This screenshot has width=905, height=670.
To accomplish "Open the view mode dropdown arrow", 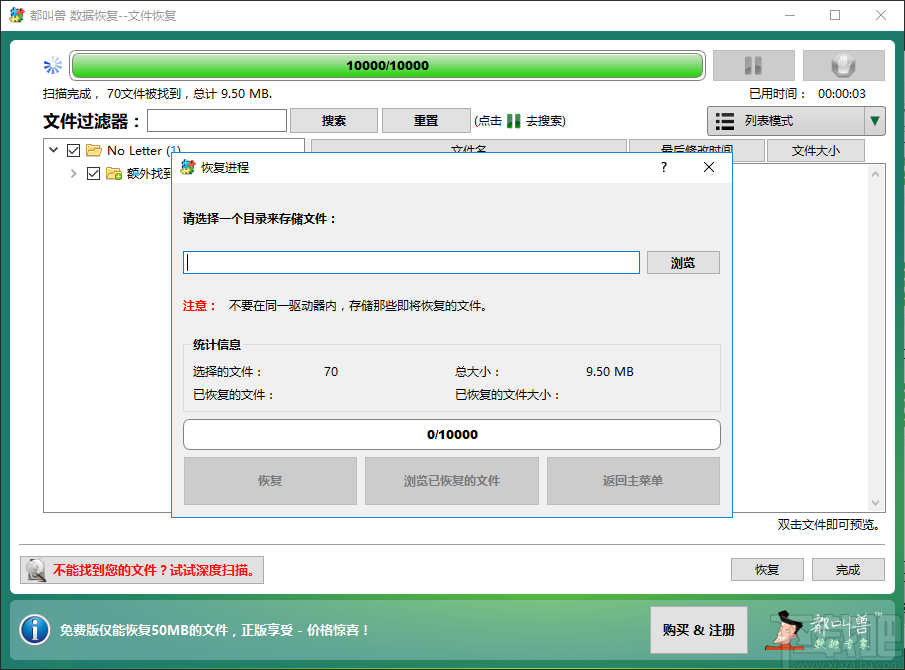I will point(874,121).
